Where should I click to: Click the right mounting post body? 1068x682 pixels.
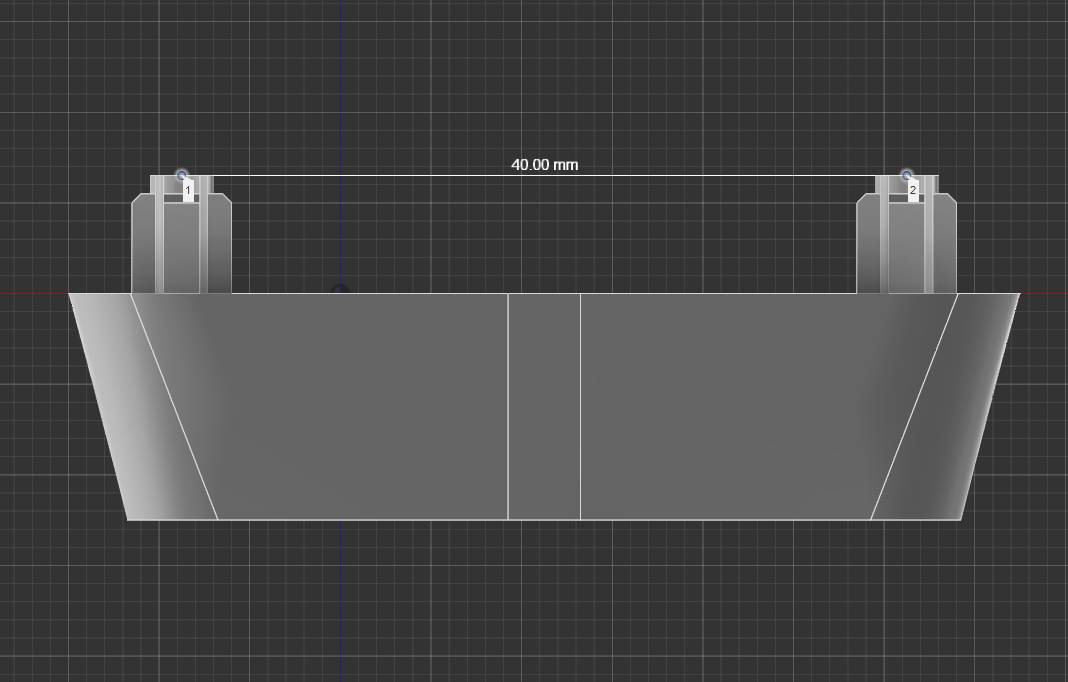pos(907,250)
